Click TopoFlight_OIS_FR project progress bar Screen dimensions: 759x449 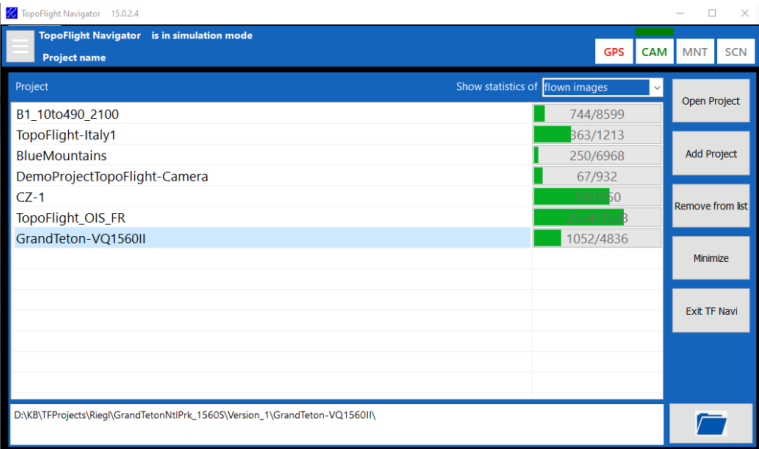tap(597, 218)
